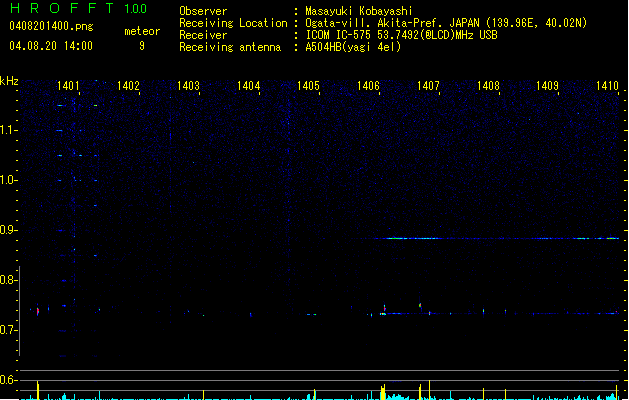
Task: Click the 1401 time axis marker
Action: tap(68, 86)
